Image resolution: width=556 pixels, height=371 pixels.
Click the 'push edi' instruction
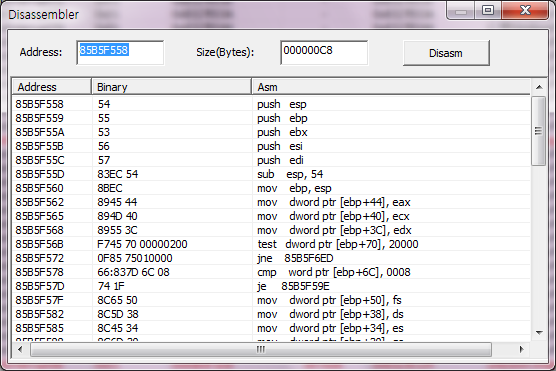point(280,160)
